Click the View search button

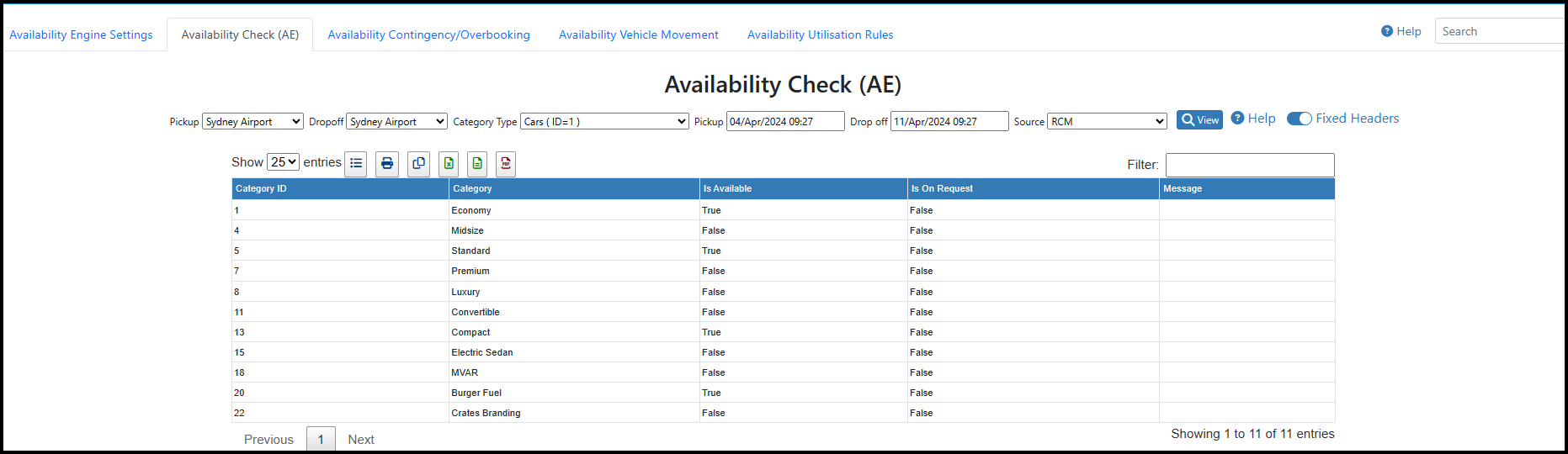coord(1199,120)
